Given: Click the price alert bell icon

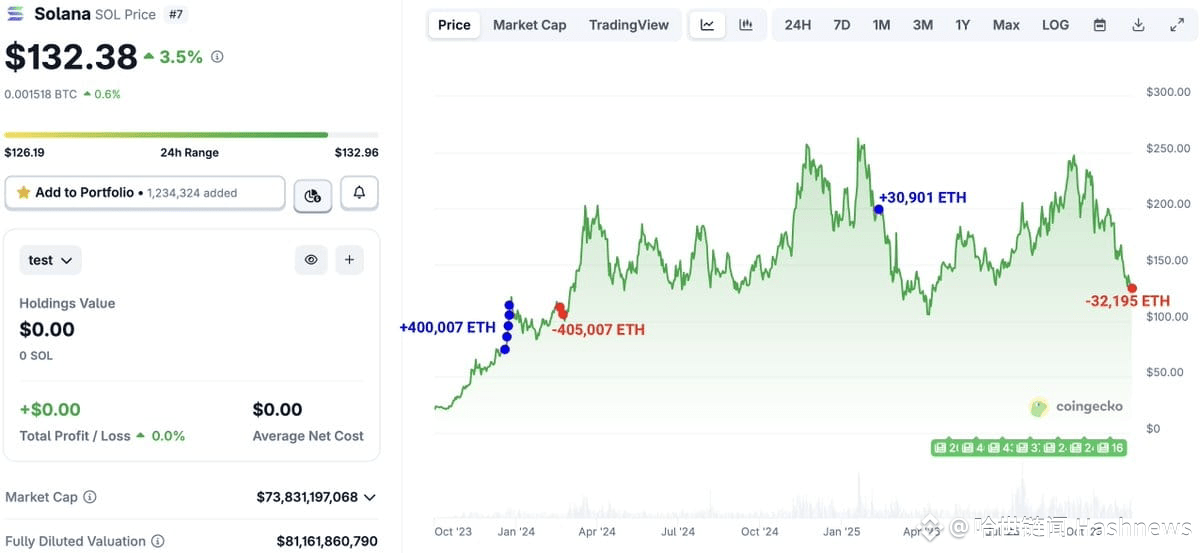Looking at the screenshot, I should (x=359, y=193).
